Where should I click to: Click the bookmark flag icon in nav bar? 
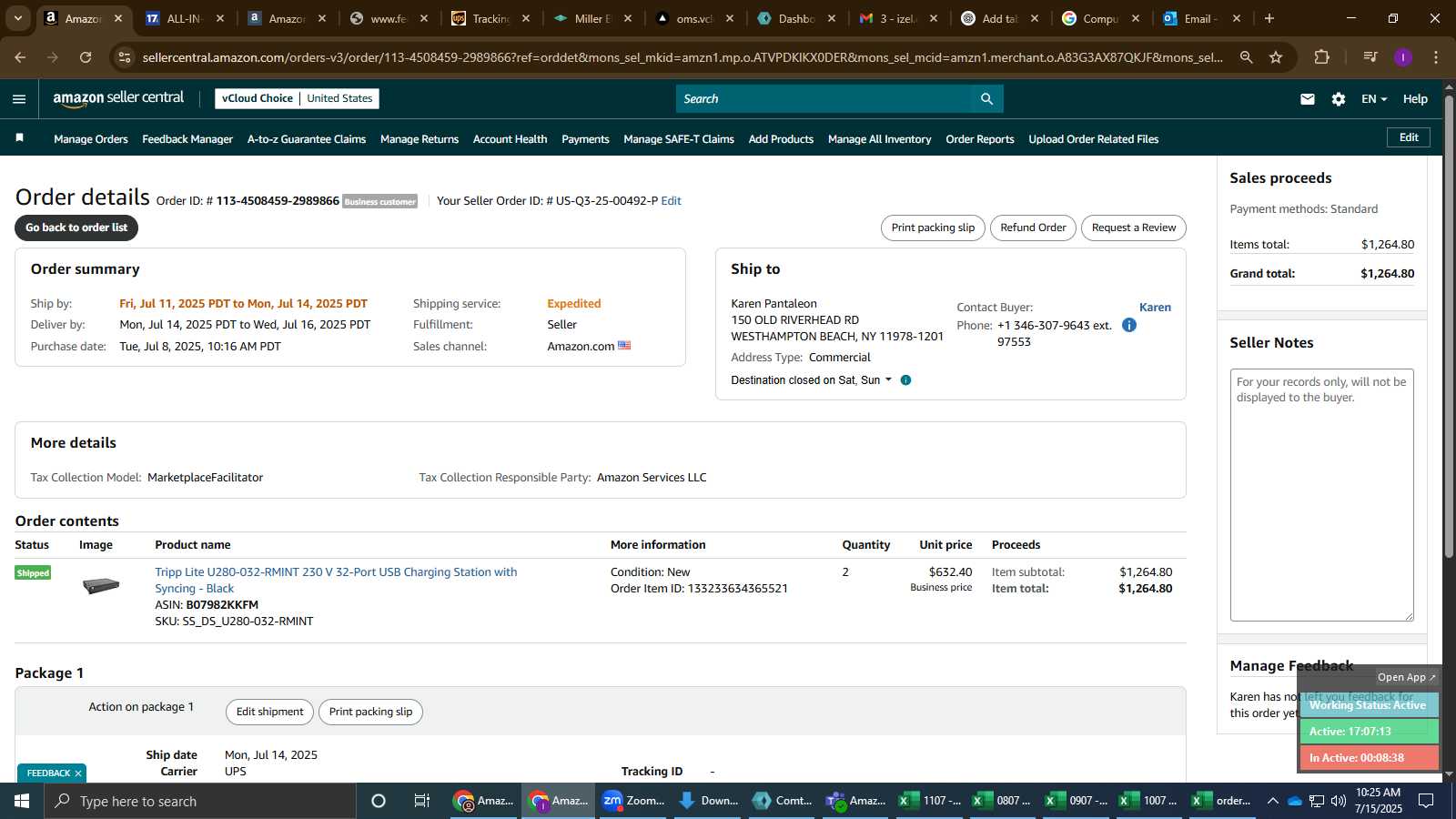click(19, 138)
